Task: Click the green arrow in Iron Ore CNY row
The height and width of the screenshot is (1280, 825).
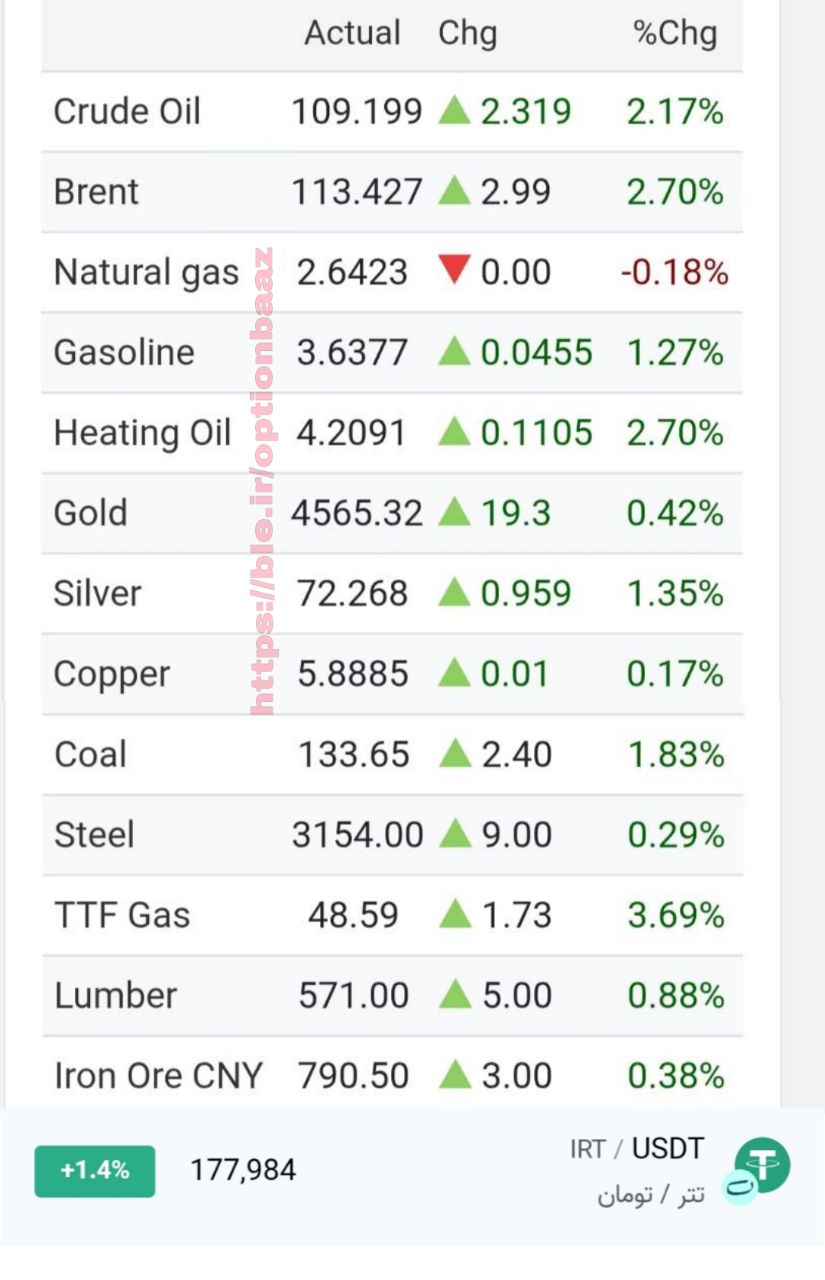Action: click(454, 1075)
